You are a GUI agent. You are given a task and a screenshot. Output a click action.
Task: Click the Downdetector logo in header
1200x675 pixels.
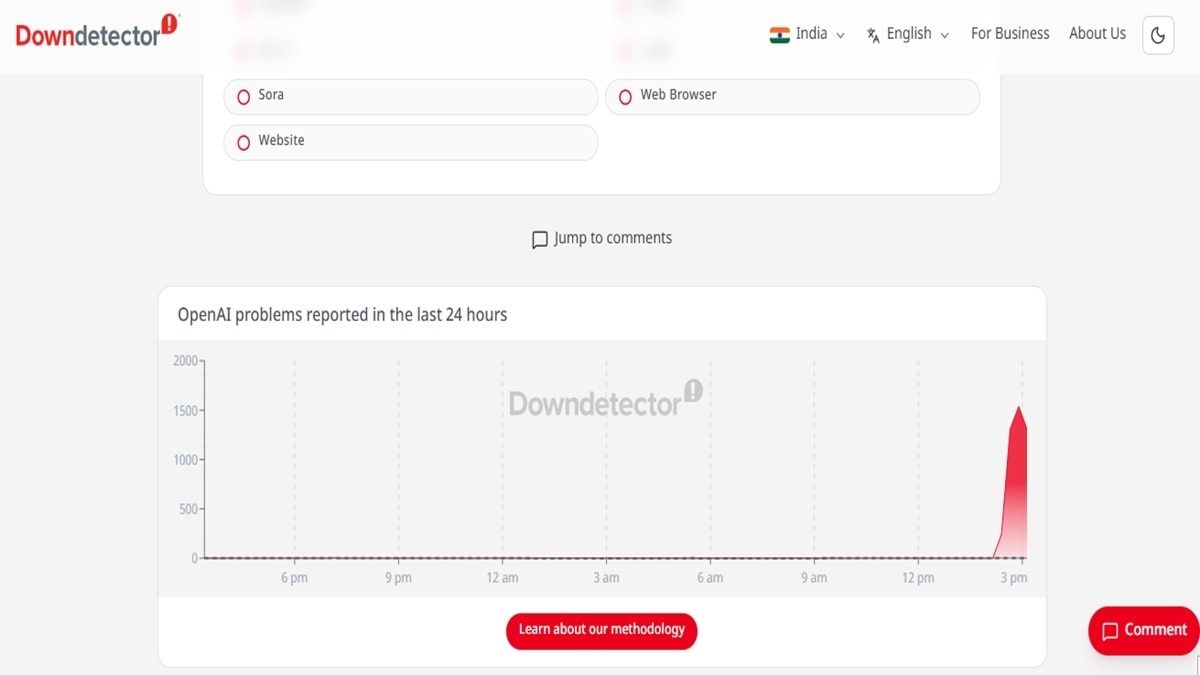tap(97, 32)
